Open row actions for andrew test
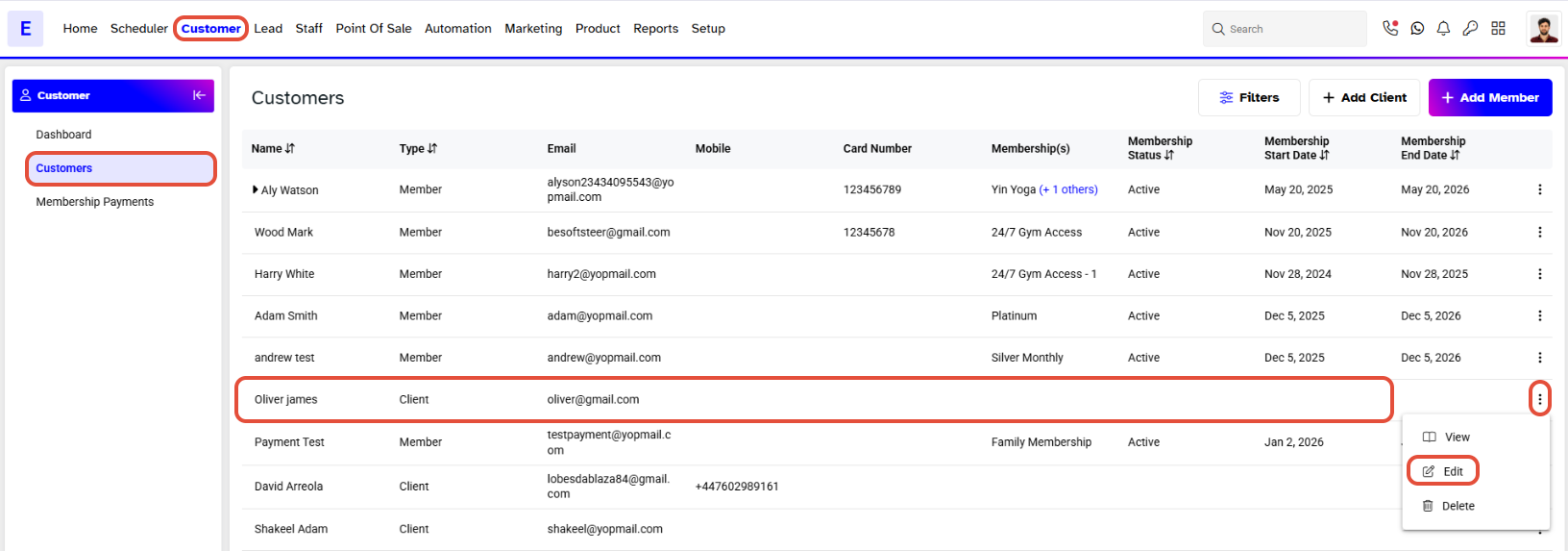This screenshot has height=551, width=1568. click(1539, 358)
